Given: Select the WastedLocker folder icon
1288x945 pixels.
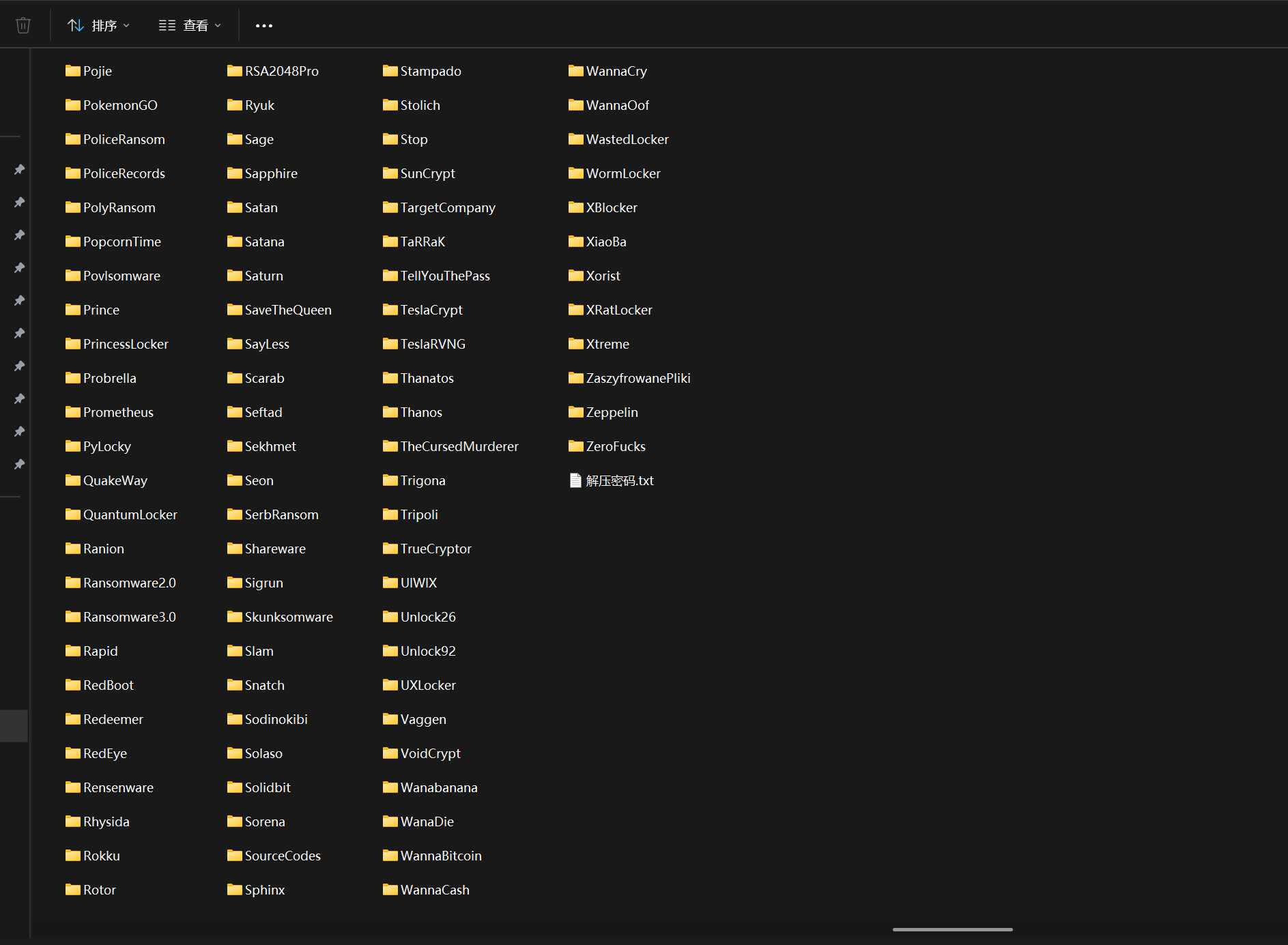Looking at the screenshot, I should coord(576,139).
